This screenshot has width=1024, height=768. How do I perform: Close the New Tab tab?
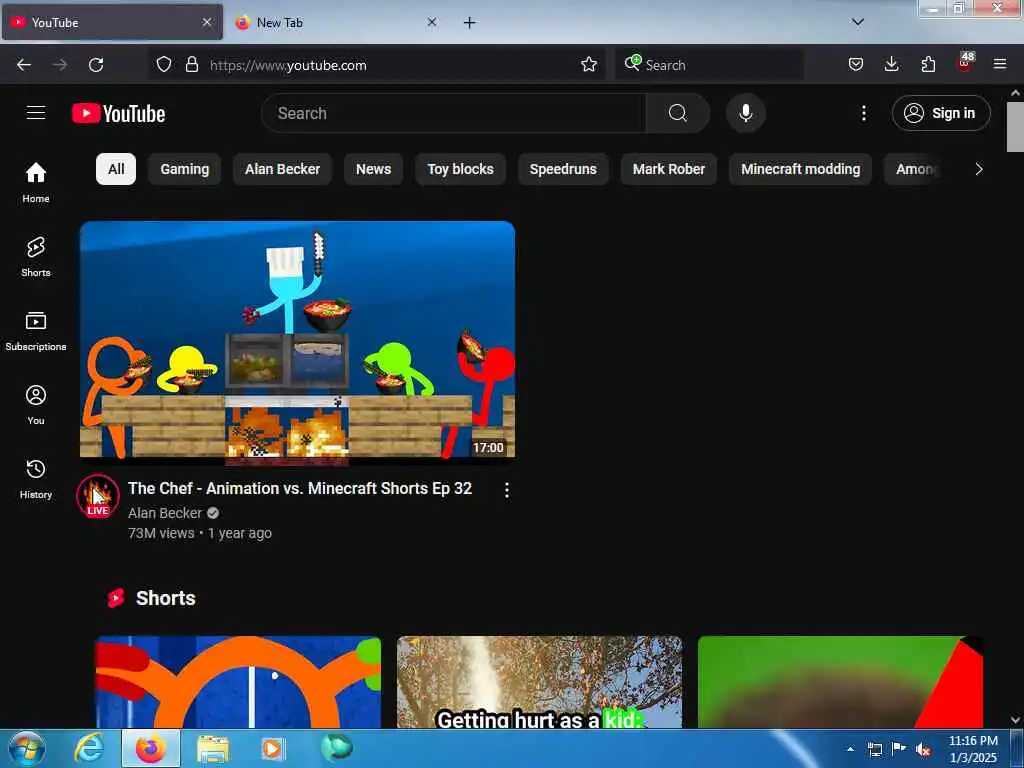[x=432, y=22]
